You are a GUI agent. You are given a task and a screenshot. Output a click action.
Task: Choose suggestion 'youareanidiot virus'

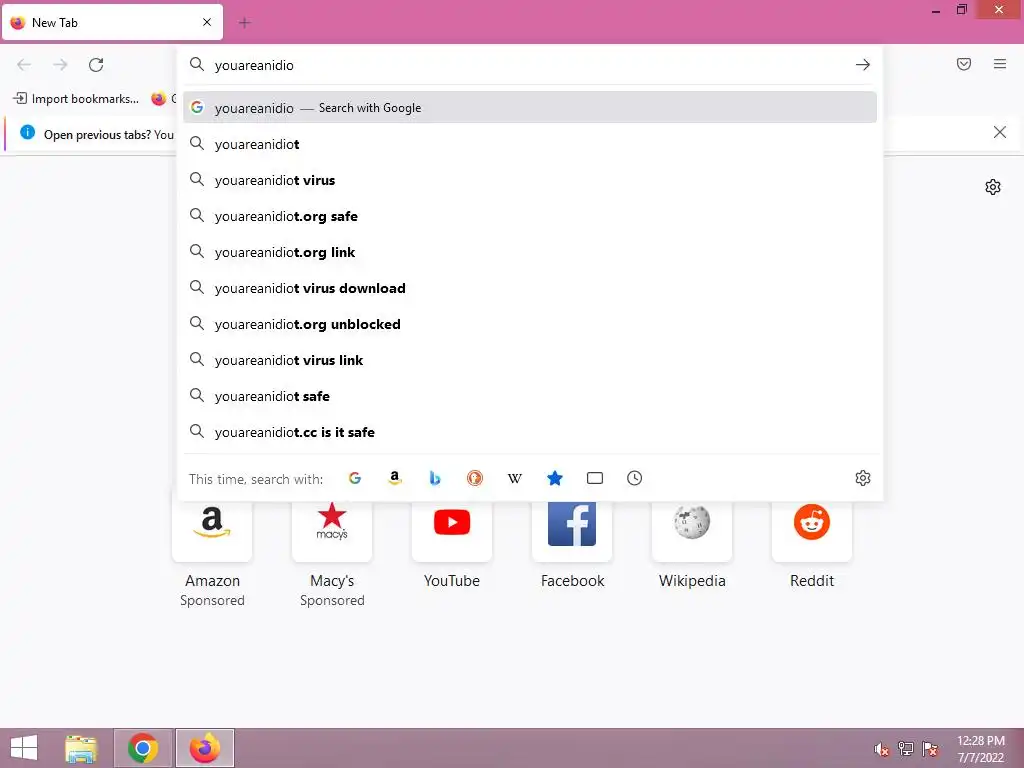pos(530,180)
